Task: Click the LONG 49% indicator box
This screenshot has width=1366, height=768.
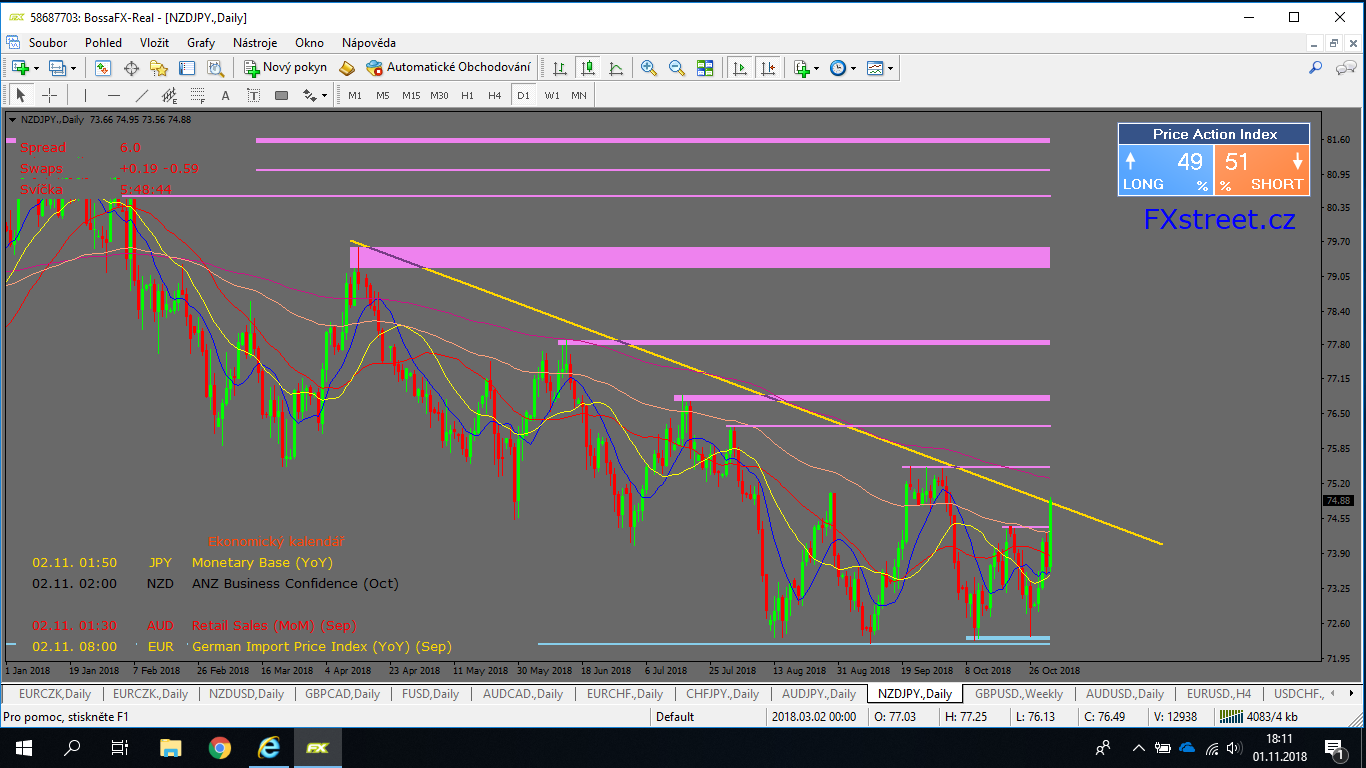Action: coord(1165,171)
